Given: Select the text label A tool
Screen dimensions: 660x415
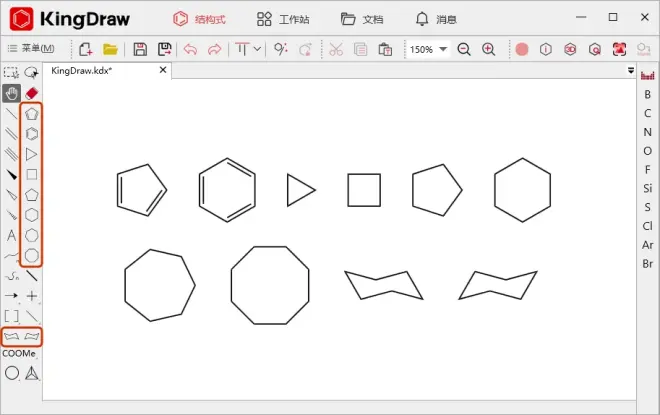Looking at the screenshot, I should tap(11, 235).
